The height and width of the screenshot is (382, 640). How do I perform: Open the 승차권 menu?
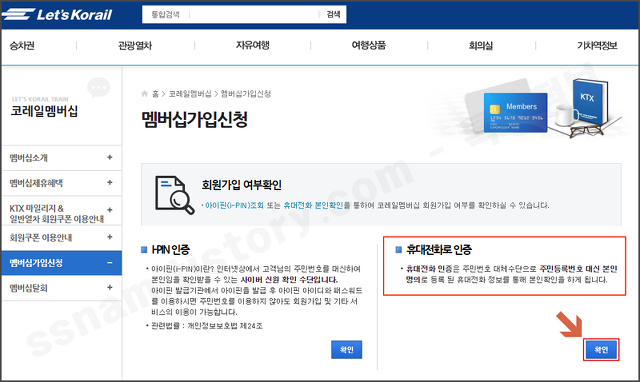tap(22, 45)
